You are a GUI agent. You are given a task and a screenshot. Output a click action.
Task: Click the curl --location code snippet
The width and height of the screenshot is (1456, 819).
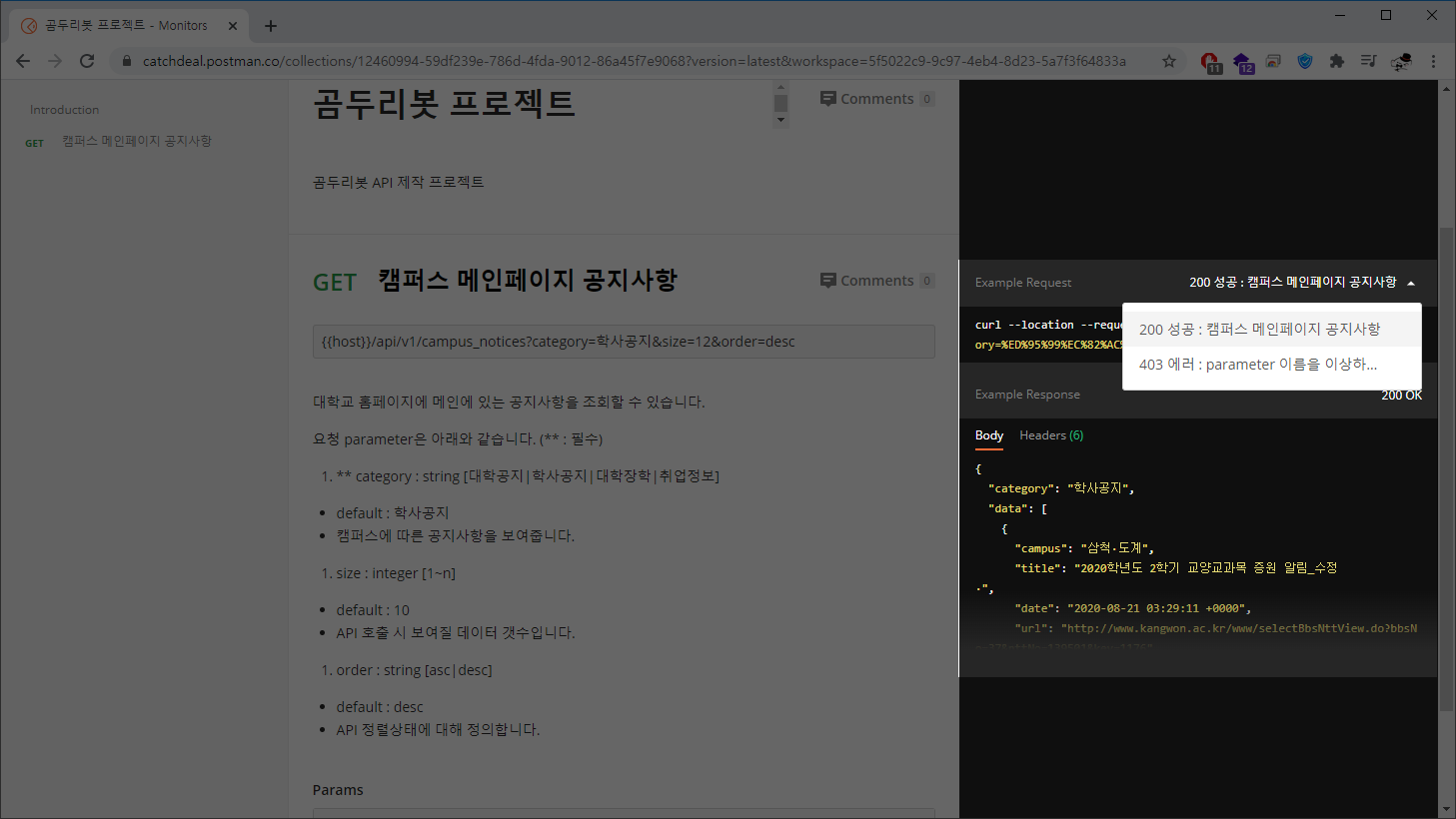click(x=1048, y=335)
